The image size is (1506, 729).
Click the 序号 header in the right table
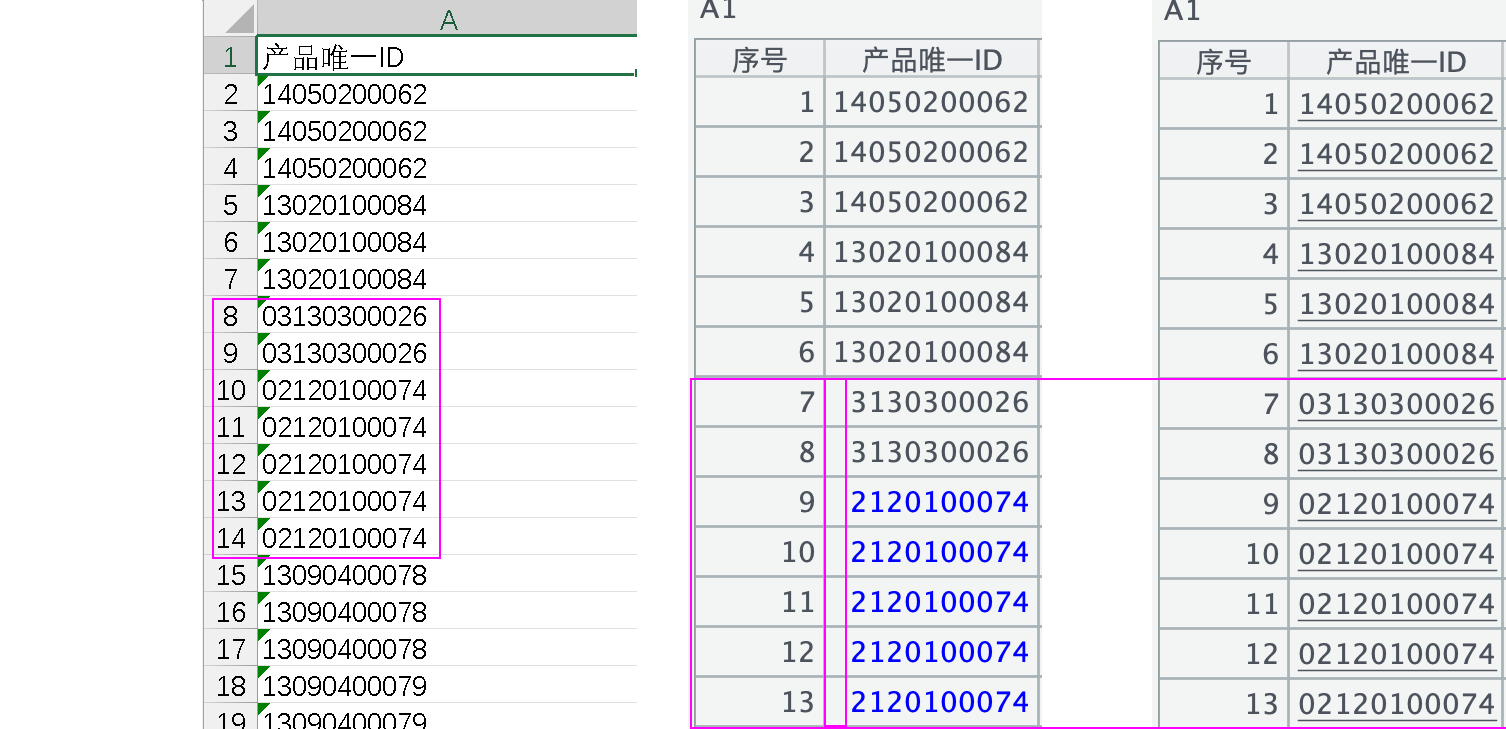1223,62
